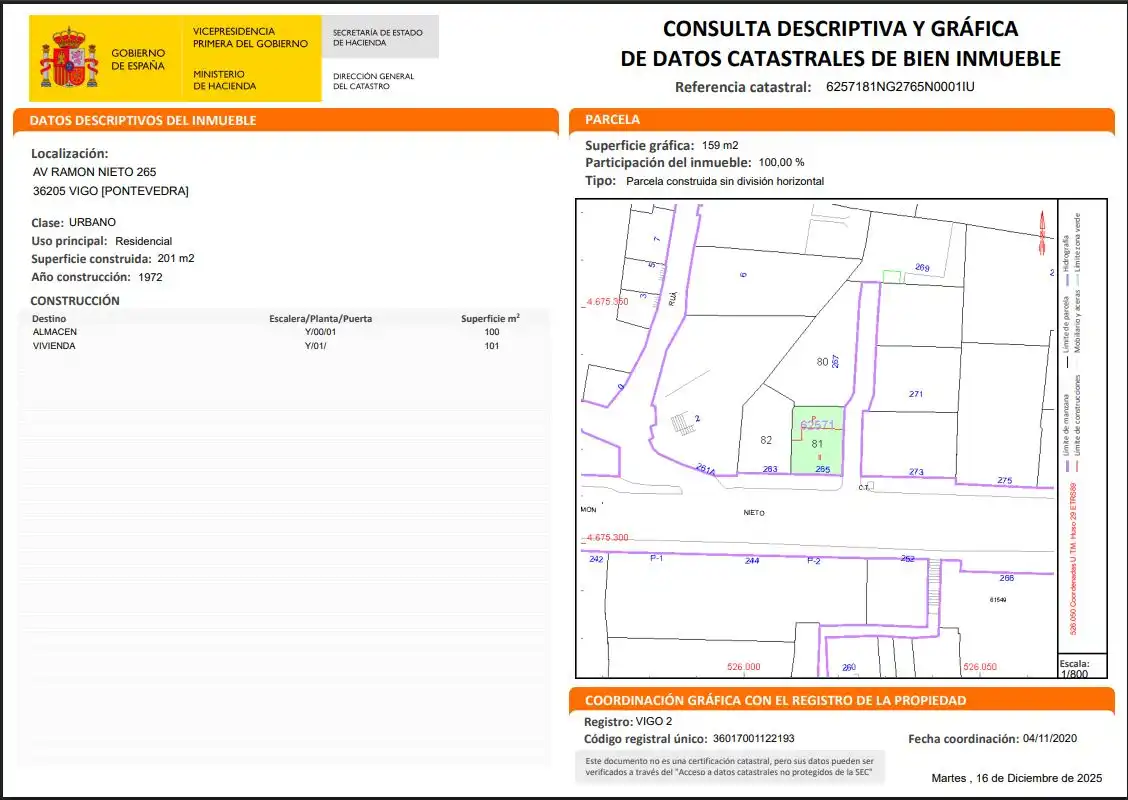Click the "NIETO" street label on map
Image resolution: width=1128 pixels, height=800 pixels.
754,513
